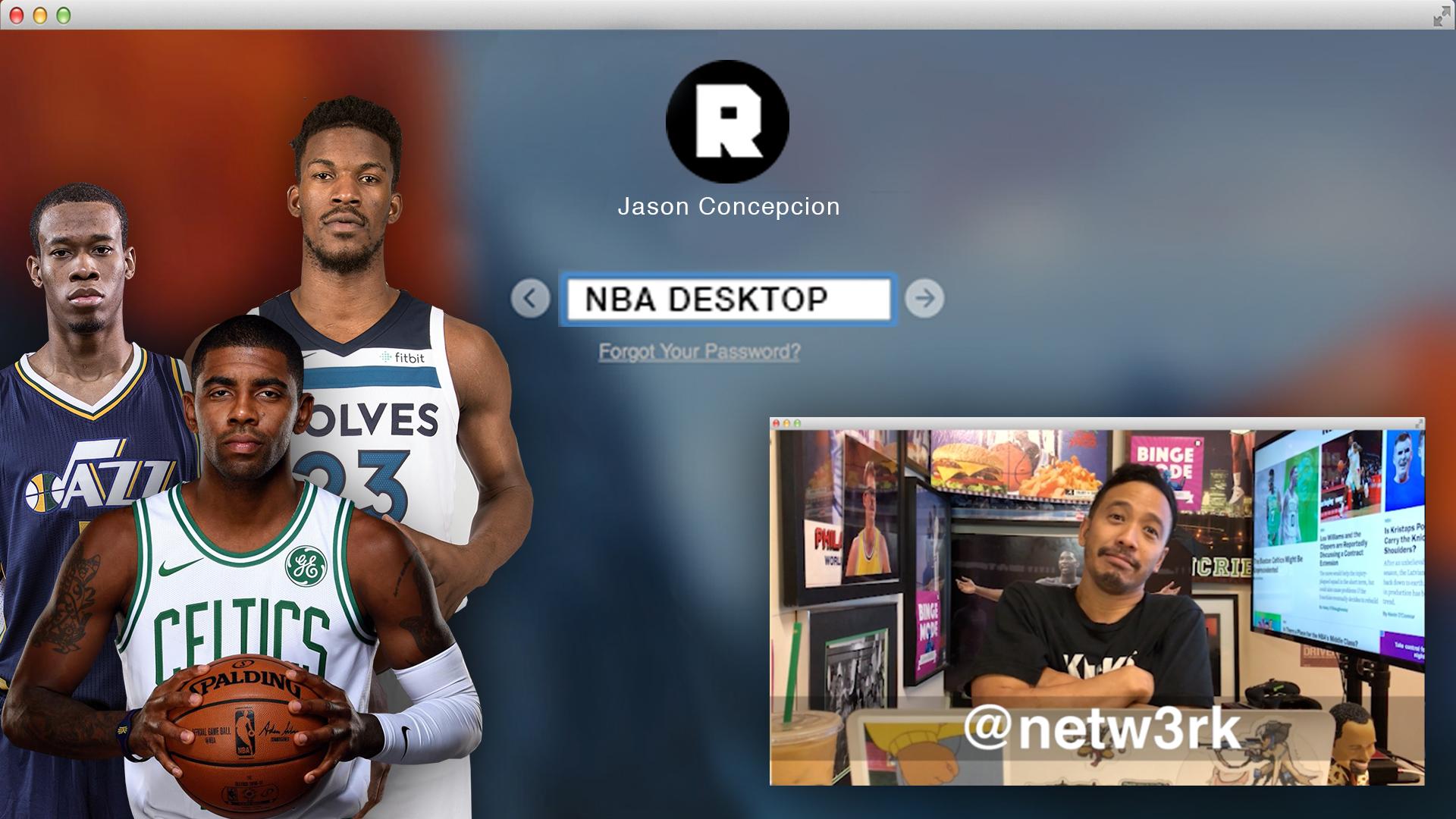This screenshot has height=819, width=1456.
Task: Click the GE logo on Celtics jersey
Action: pos(305,566)
